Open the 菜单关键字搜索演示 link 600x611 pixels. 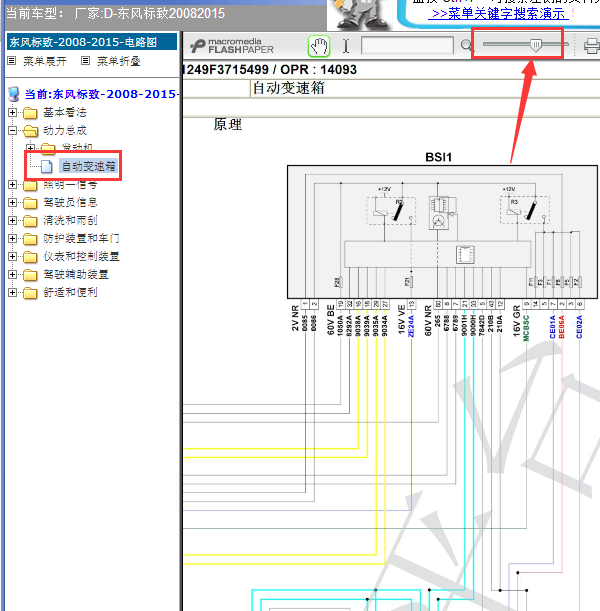[x=498, y=14]
